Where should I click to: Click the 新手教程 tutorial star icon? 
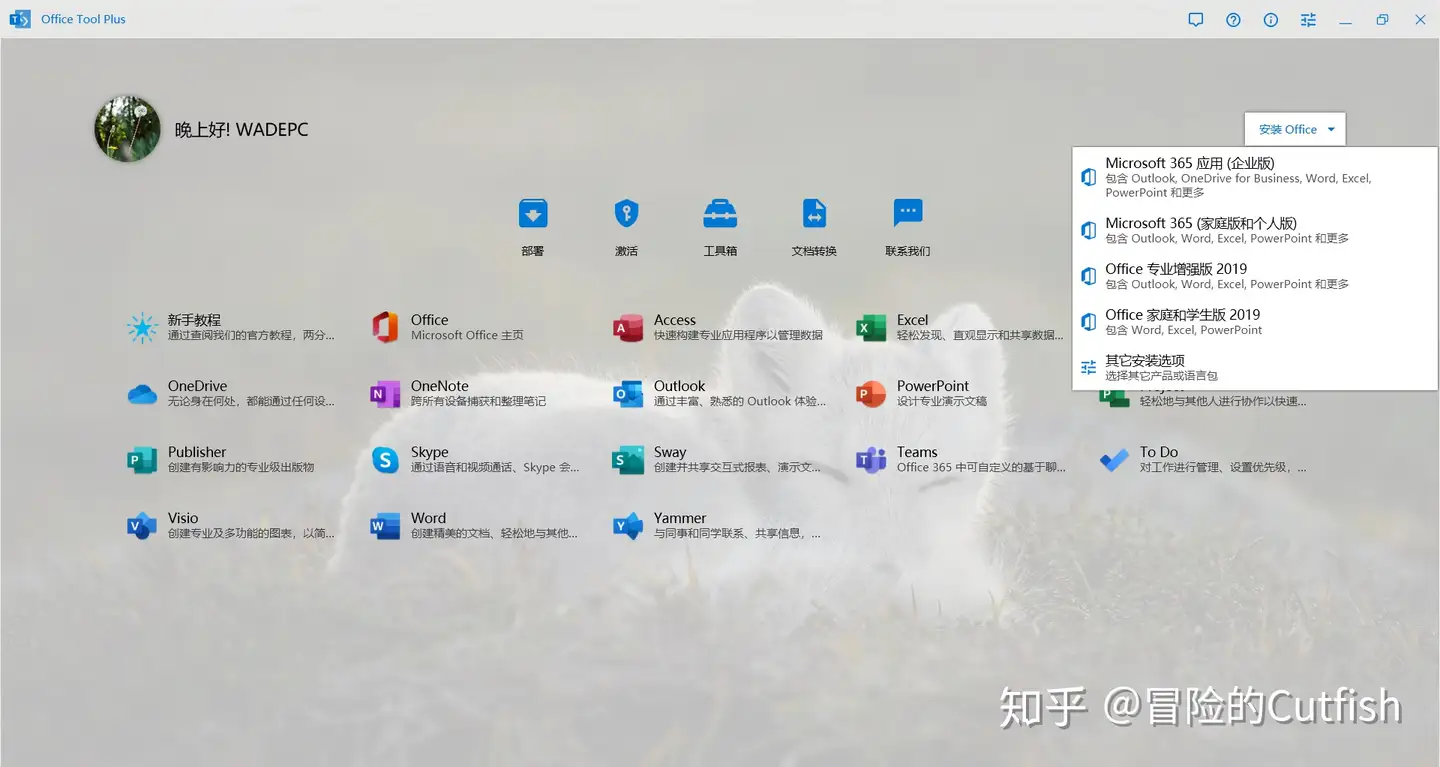(x=142, y=328)
